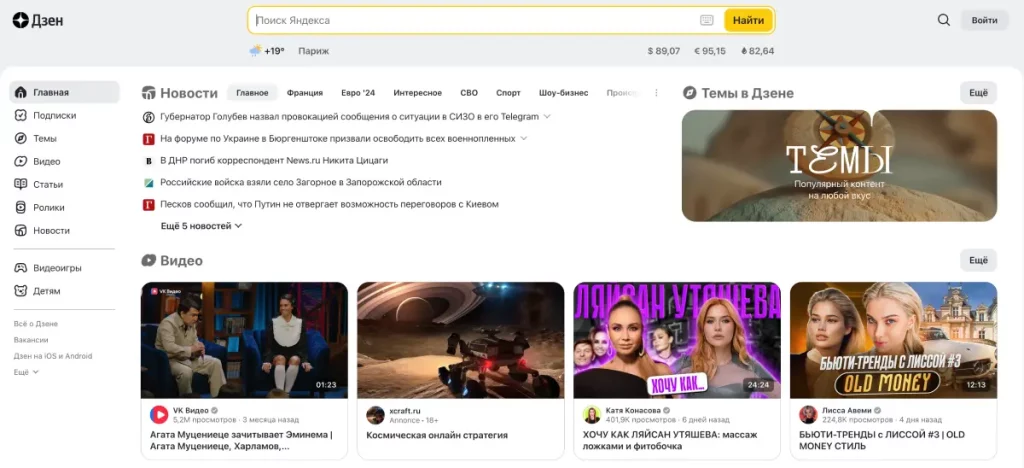Expand Ещё 5 новостей list

pyautogui.click(x=201, y=226)
